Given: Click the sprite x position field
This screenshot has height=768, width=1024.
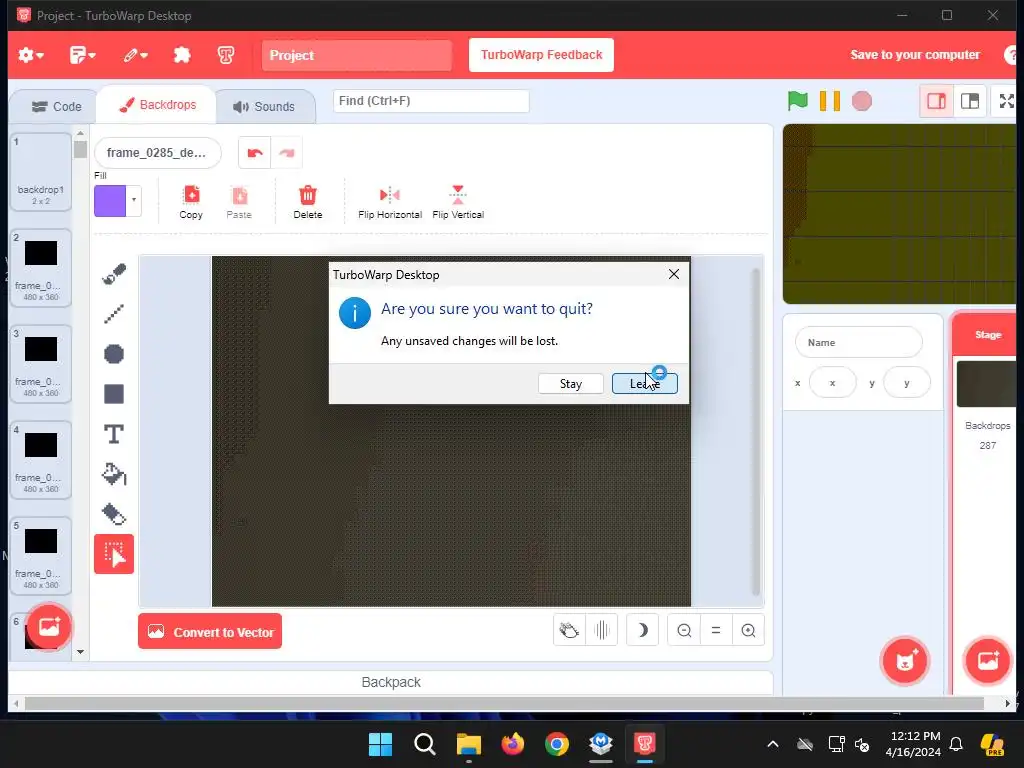Looking at the screenshot, I should [x=832, y=383].
